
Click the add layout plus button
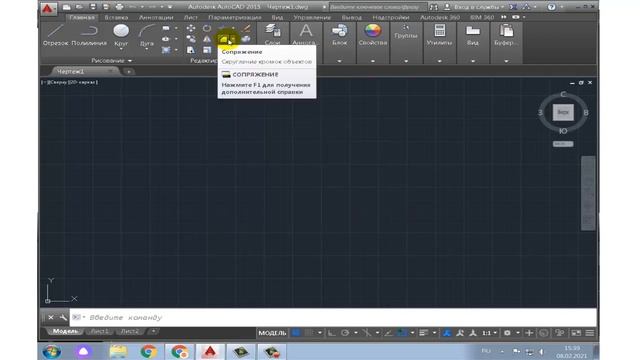coord(153,331)
